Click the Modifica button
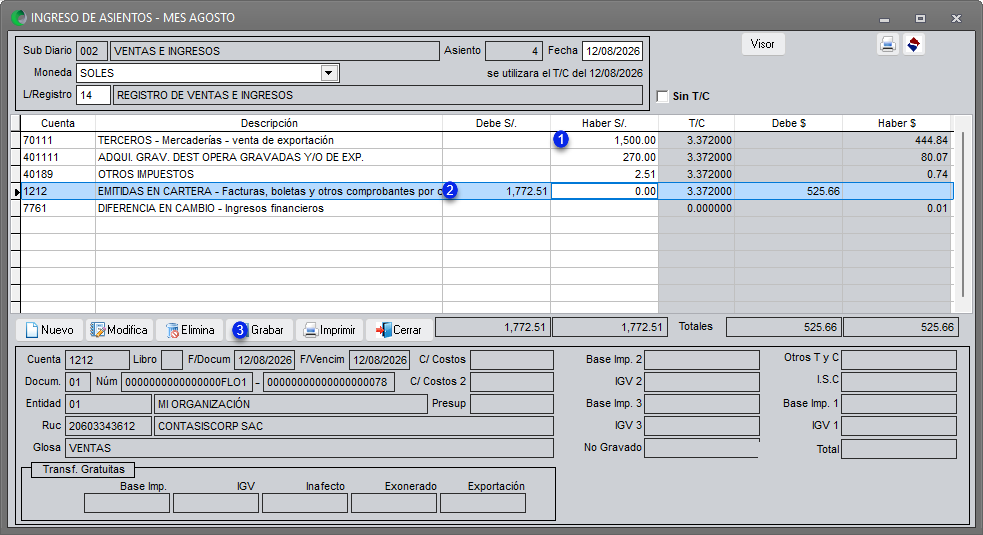Viewport: 983px width, 535px height. pos(119,330)
